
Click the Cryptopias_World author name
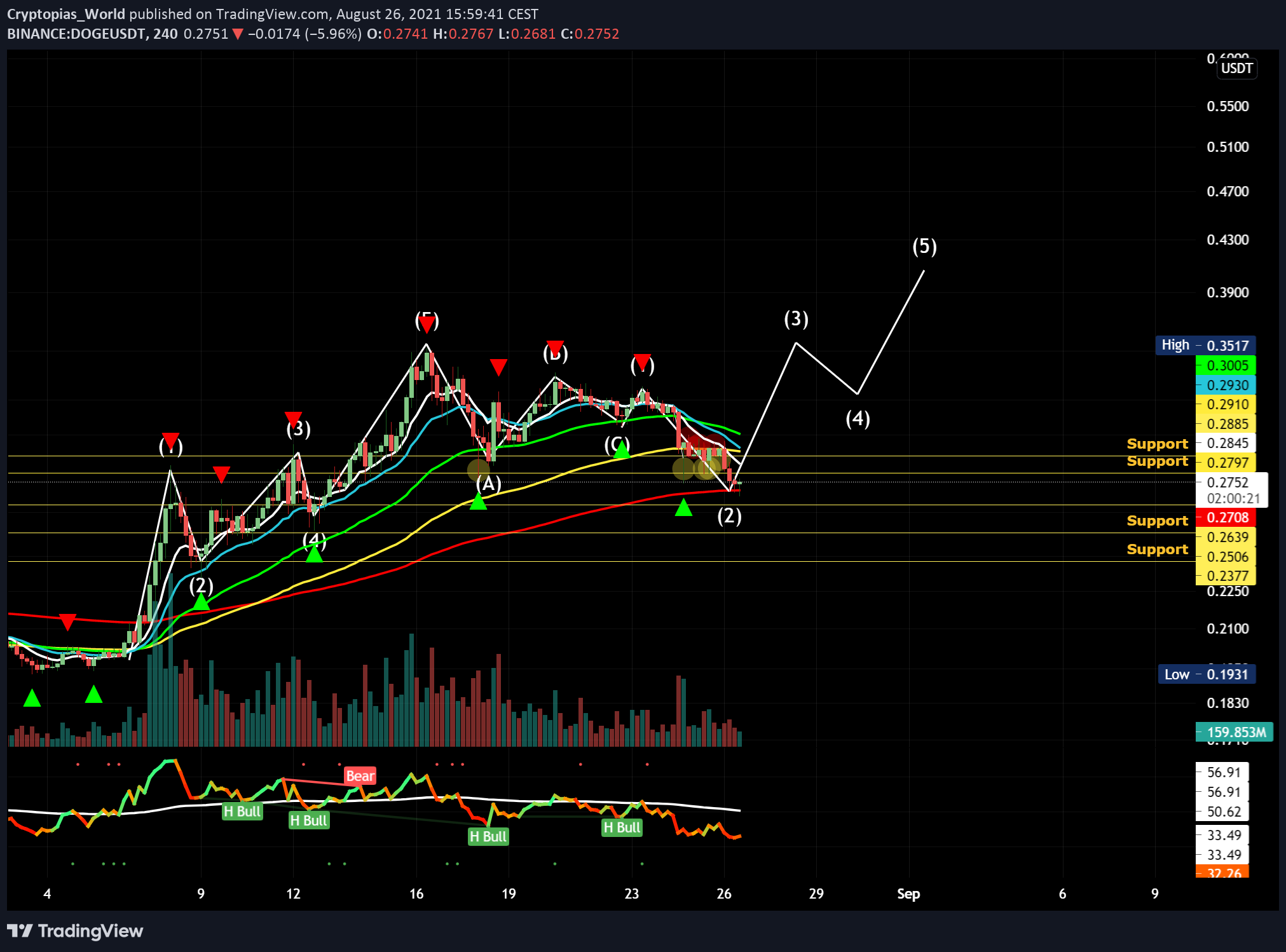tap(66, 14)
